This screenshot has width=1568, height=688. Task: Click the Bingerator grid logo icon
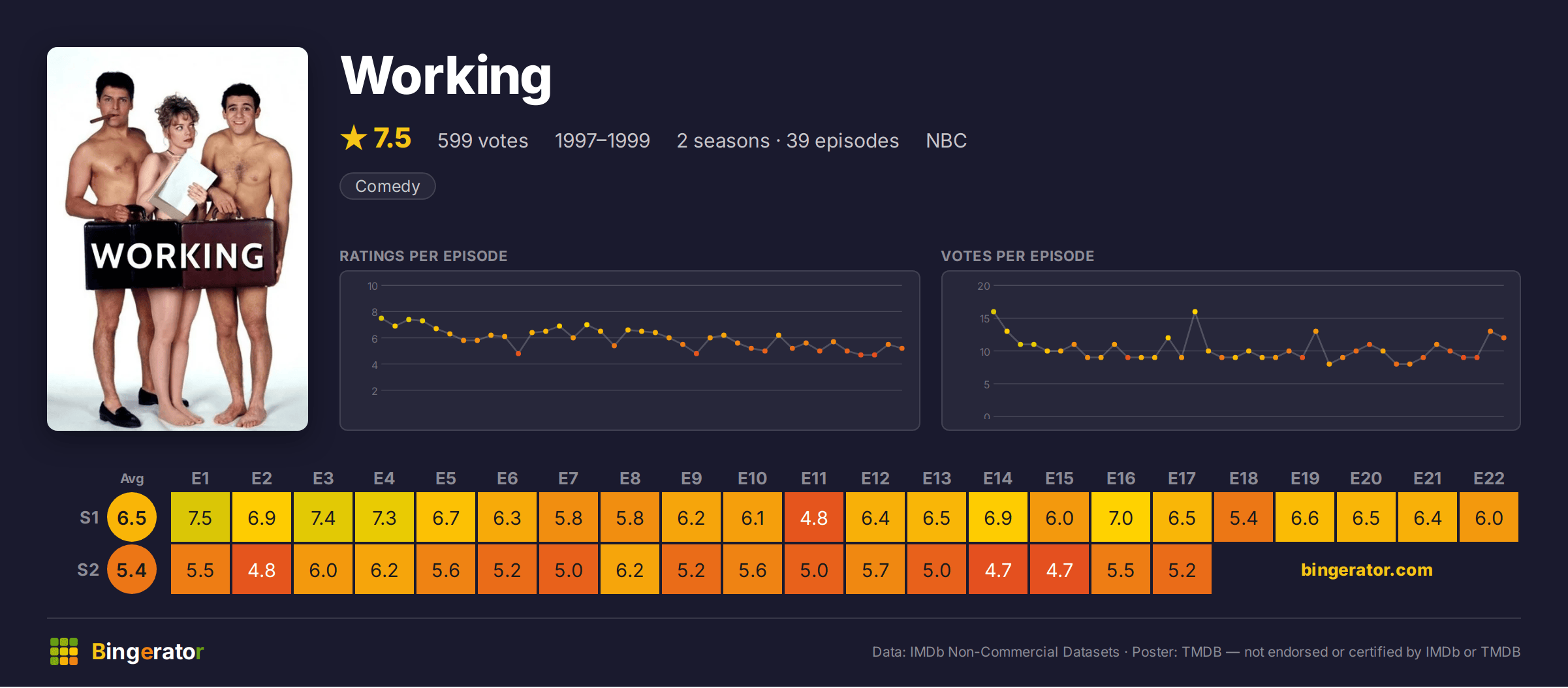point(64,651)
